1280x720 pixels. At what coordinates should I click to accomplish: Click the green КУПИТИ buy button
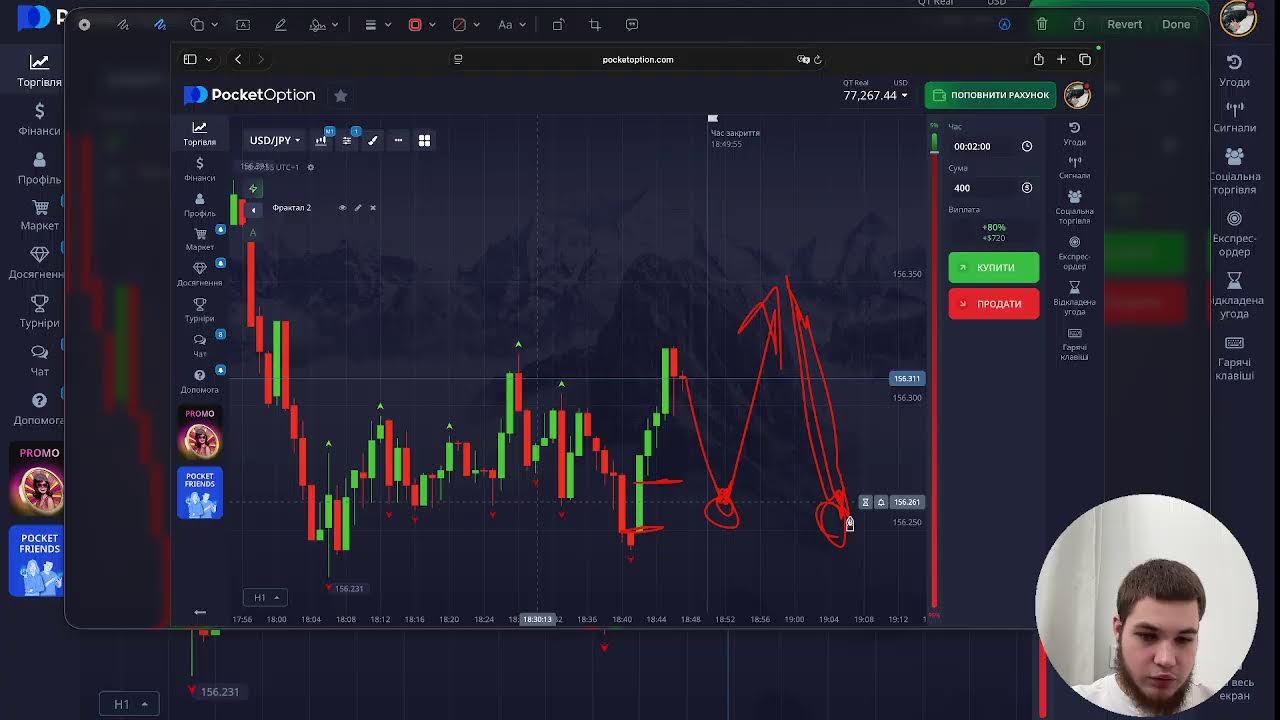pyautogui.click(x=994, y=267)
